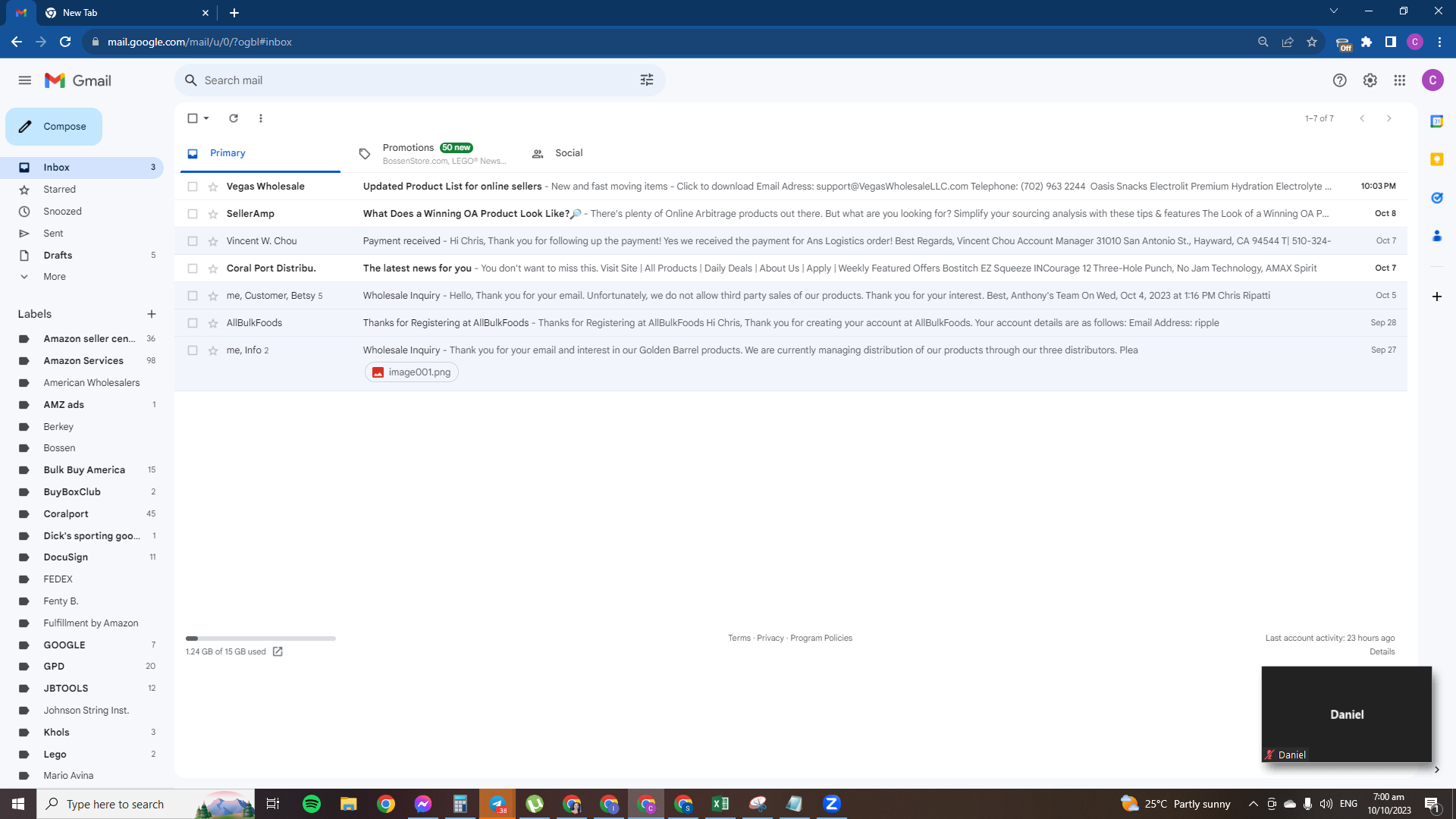The height and width of the screenshot is (819, 1456).
Task: Open Gmail support help icon
Action: click(1340, 80)
